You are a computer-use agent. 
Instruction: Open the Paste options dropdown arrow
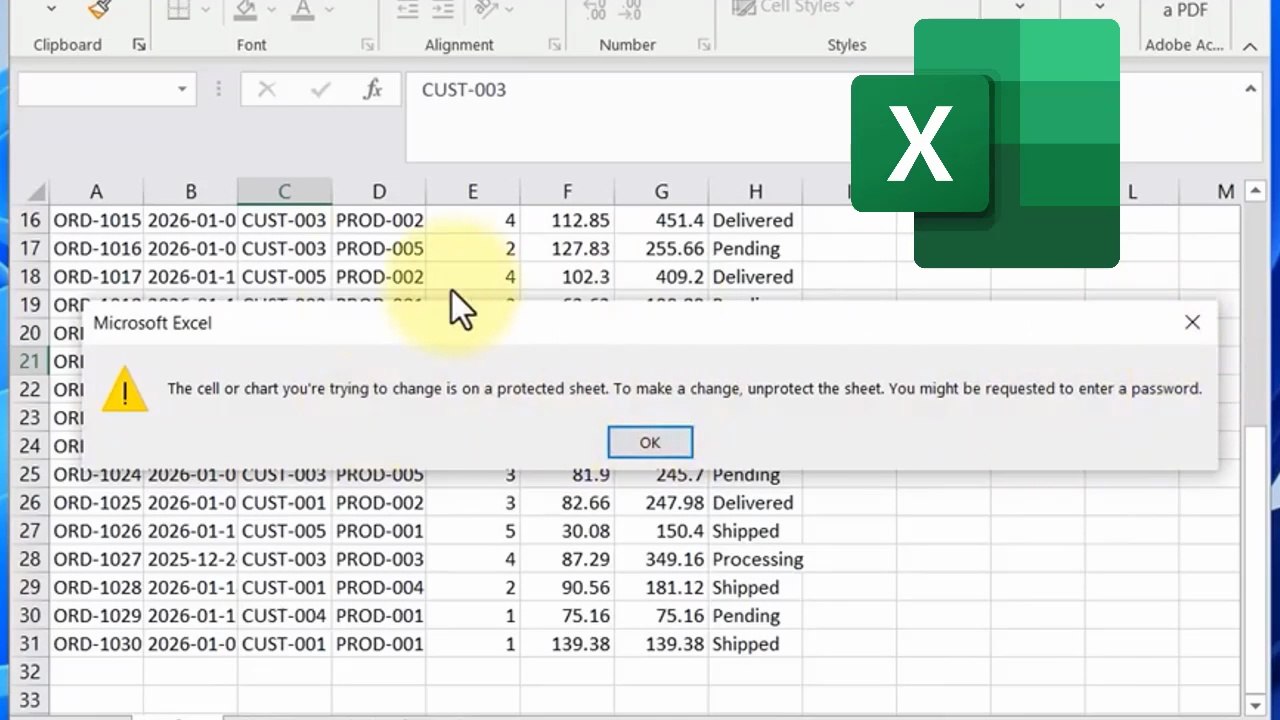pyautogui.click(x=52, y=9)
